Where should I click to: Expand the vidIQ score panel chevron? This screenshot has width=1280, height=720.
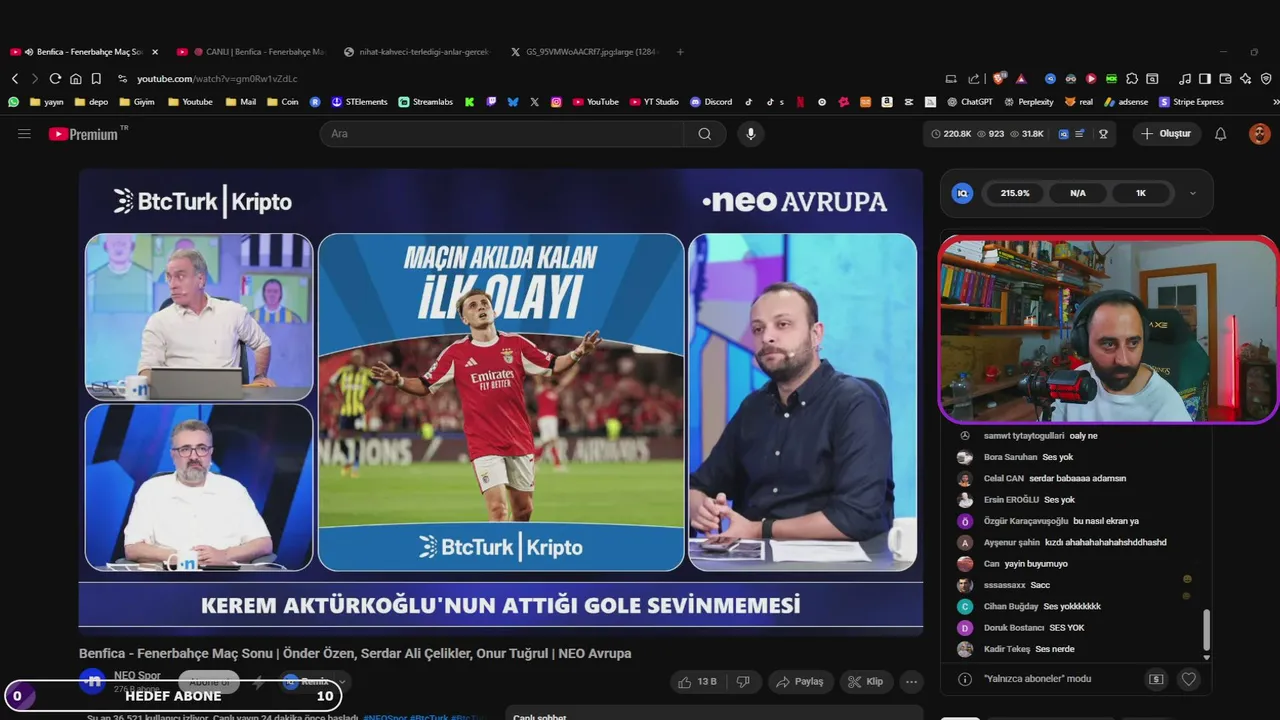[1192, 193]
